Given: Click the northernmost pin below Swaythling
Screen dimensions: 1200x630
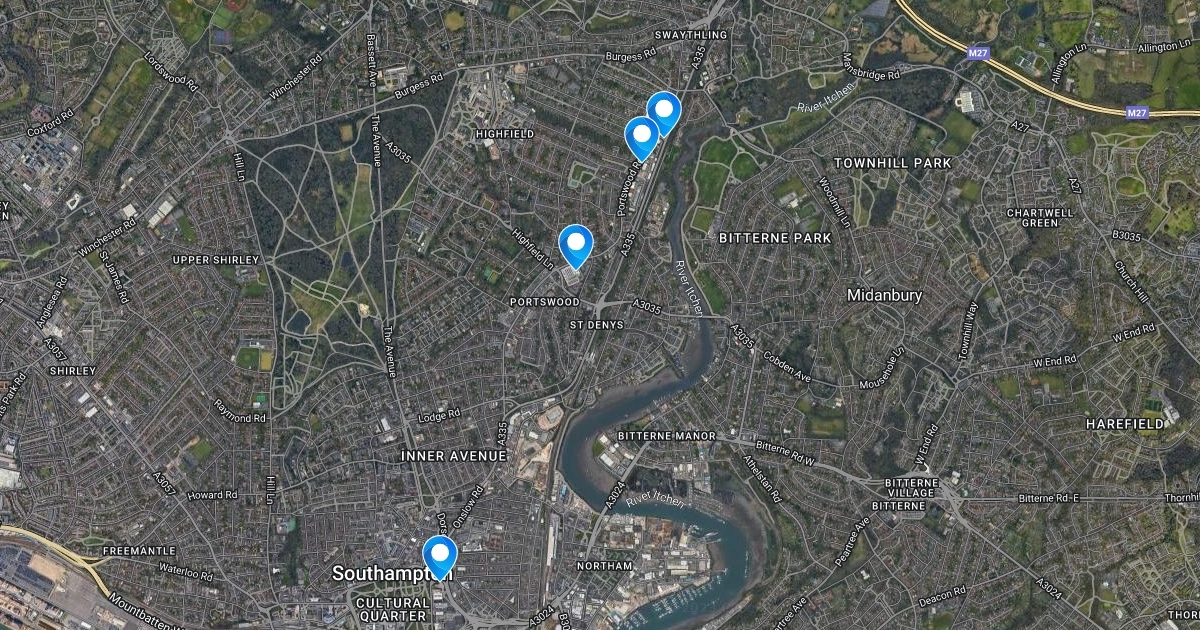Looking at the screenshot, I should coord(663,113).
